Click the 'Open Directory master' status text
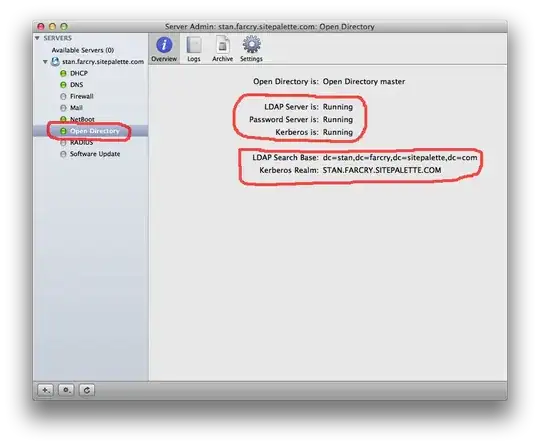Screen dimensions: 540x446 tap(364, 82)
